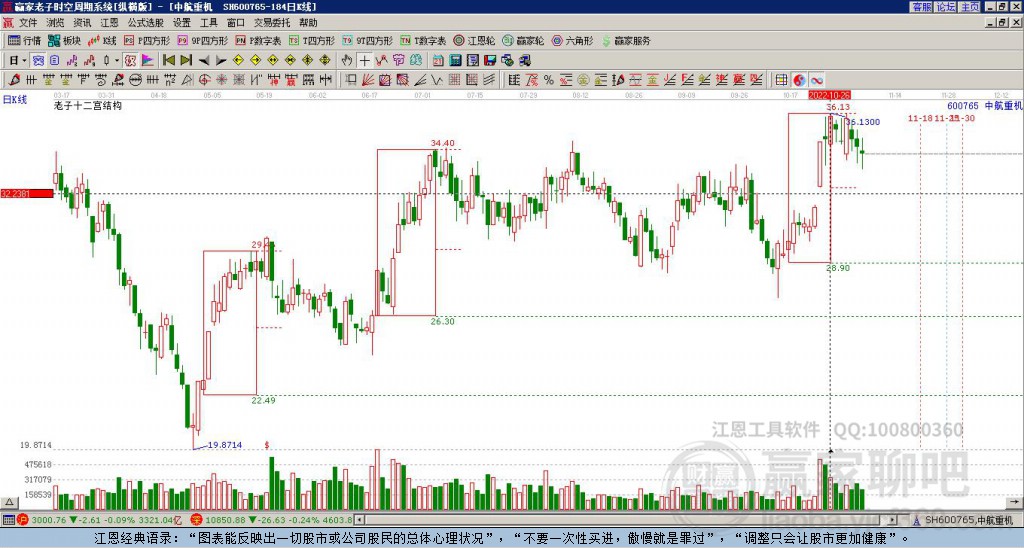Open 赢家服务 services
1024x548 pixels.
626,40
